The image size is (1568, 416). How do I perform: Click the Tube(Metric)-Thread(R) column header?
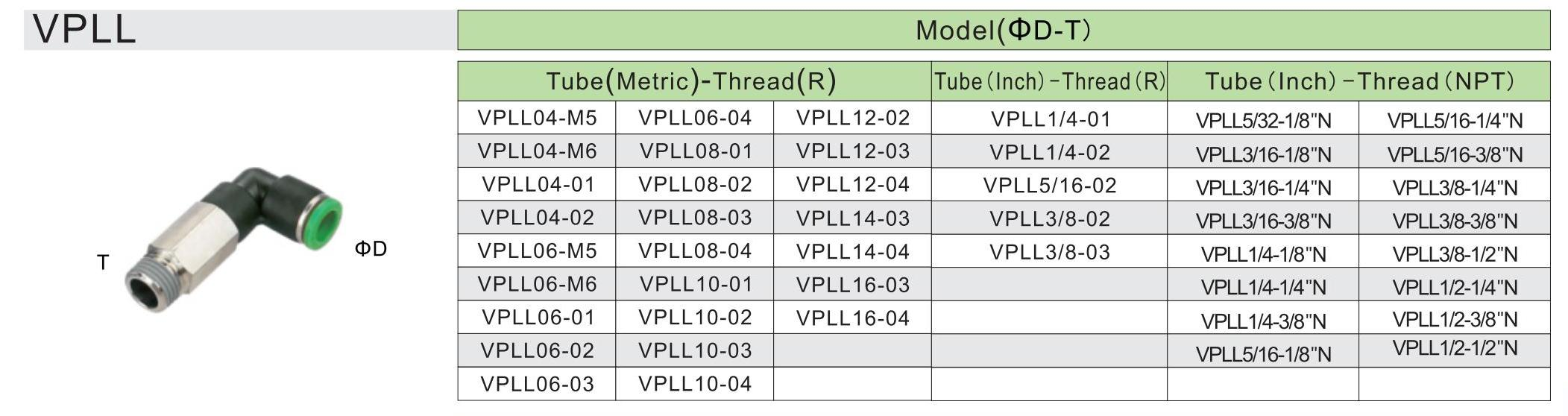pos(691,81)
